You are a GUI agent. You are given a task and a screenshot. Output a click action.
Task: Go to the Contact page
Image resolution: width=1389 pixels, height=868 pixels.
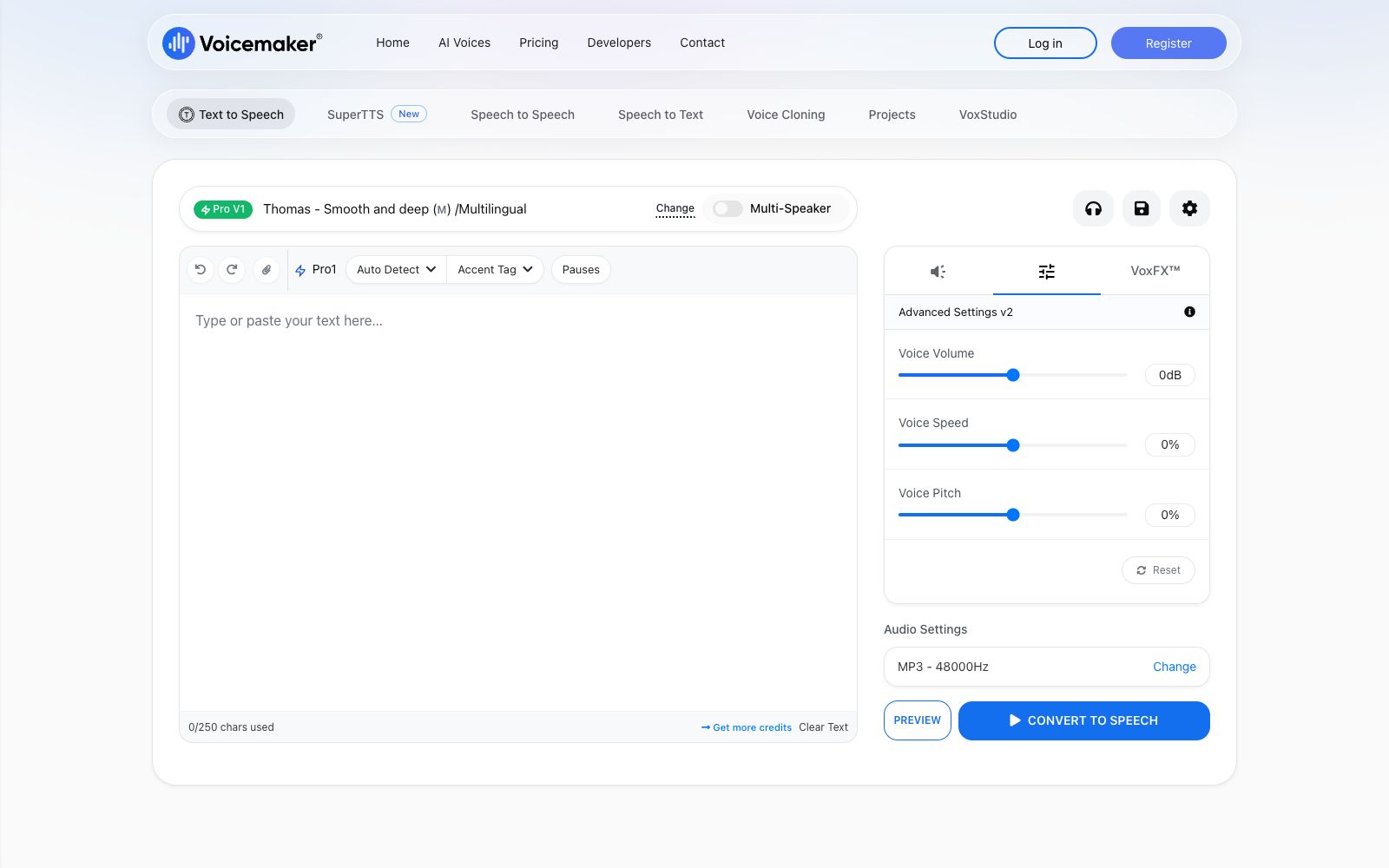pos(702,43)
